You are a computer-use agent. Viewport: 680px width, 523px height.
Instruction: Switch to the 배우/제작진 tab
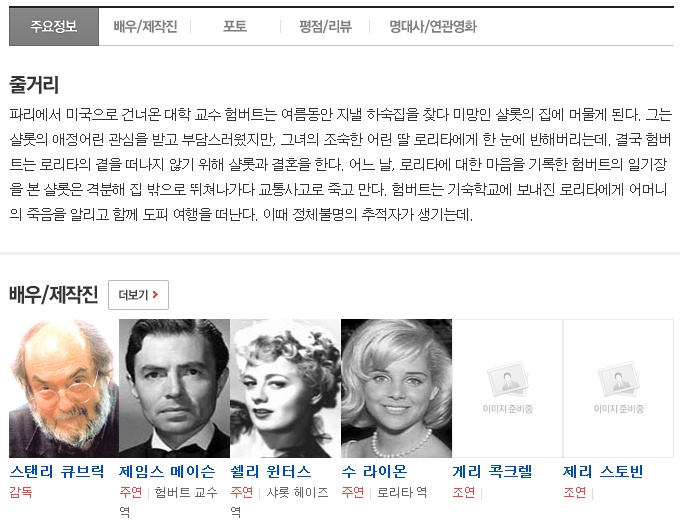tap(145, 27)
